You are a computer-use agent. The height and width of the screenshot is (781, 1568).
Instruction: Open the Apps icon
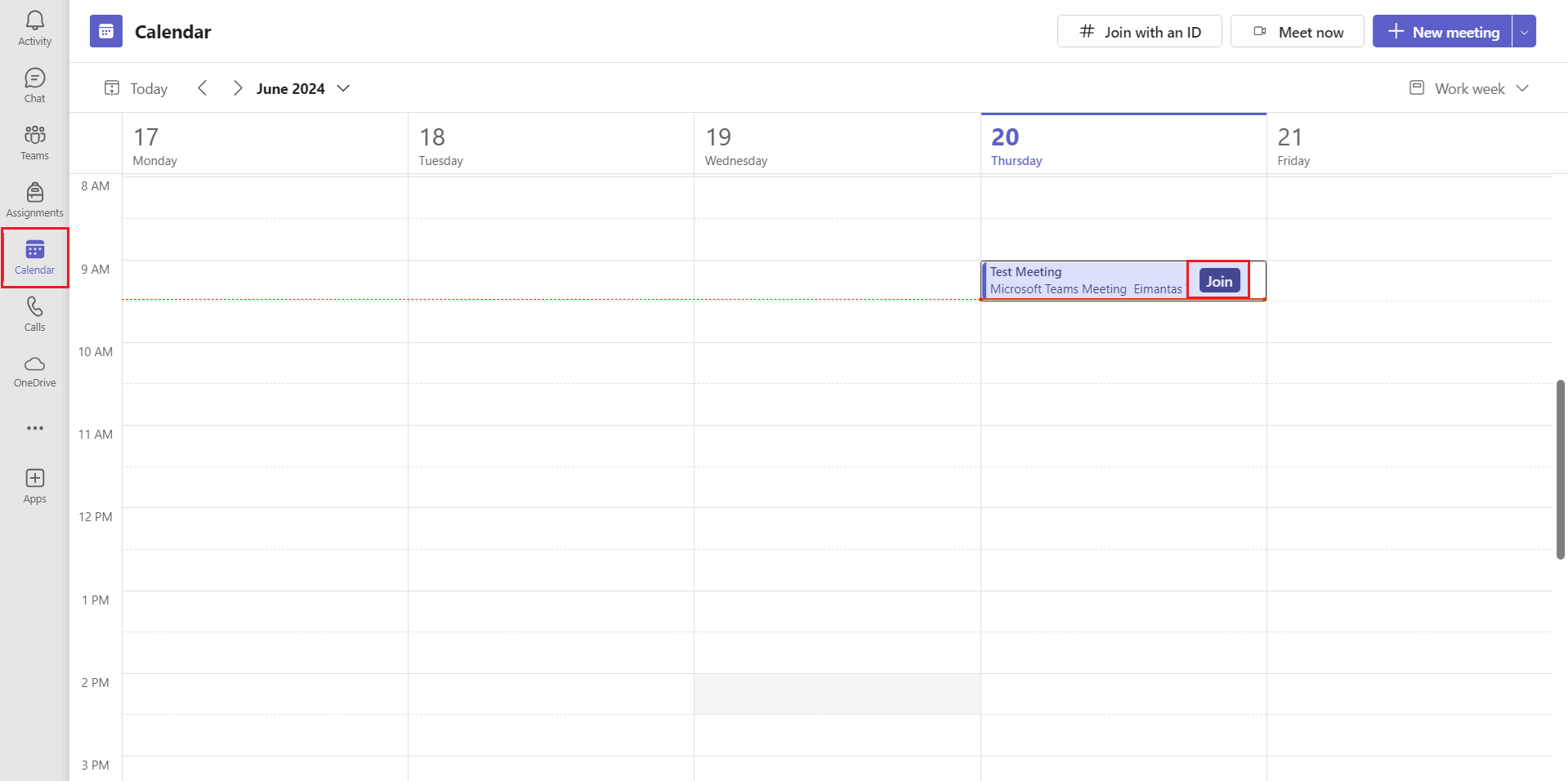click(x=34, y=484)
